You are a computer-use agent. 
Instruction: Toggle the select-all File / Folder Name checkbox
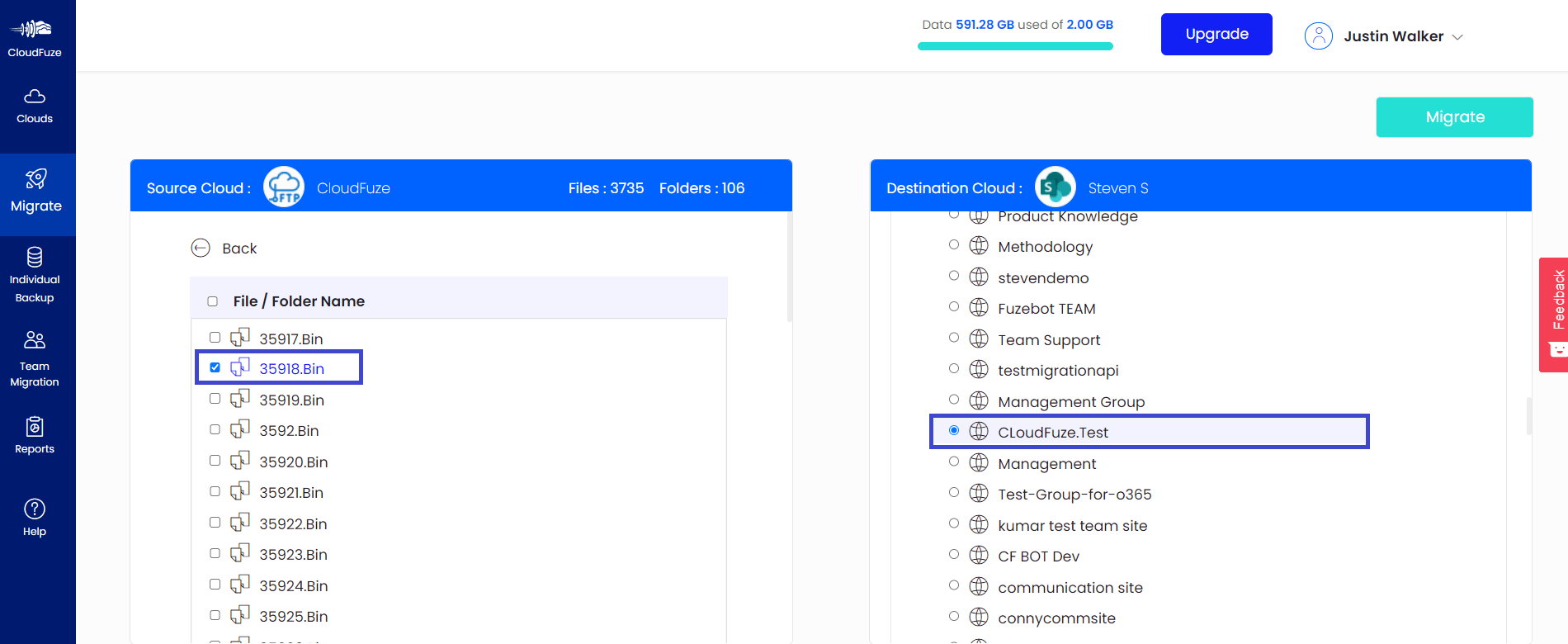[212, 301]
